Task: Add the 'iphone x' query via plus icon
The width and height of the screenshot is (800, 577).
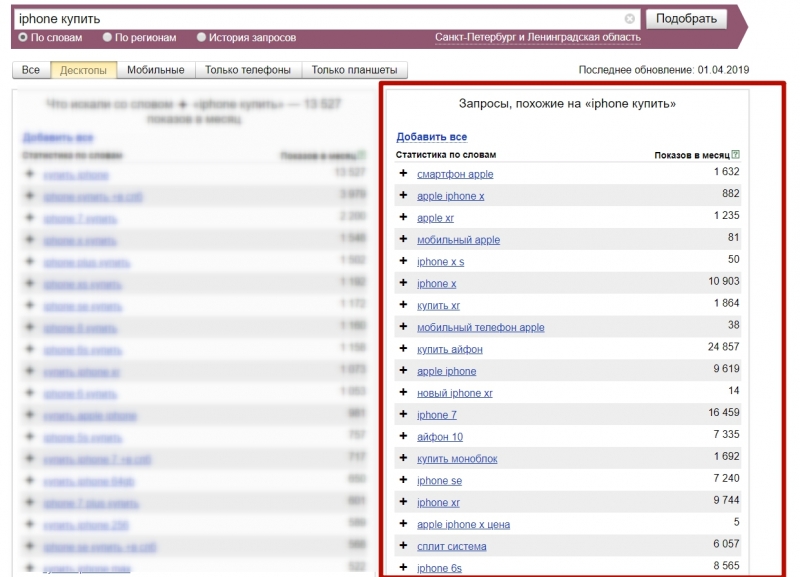Action: 404,283
